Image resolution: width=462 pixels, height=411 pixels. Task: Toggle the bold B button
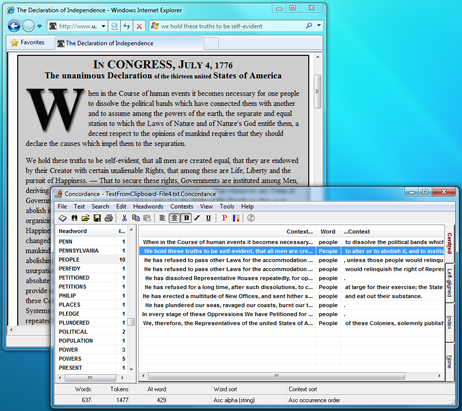pos(186,218)
